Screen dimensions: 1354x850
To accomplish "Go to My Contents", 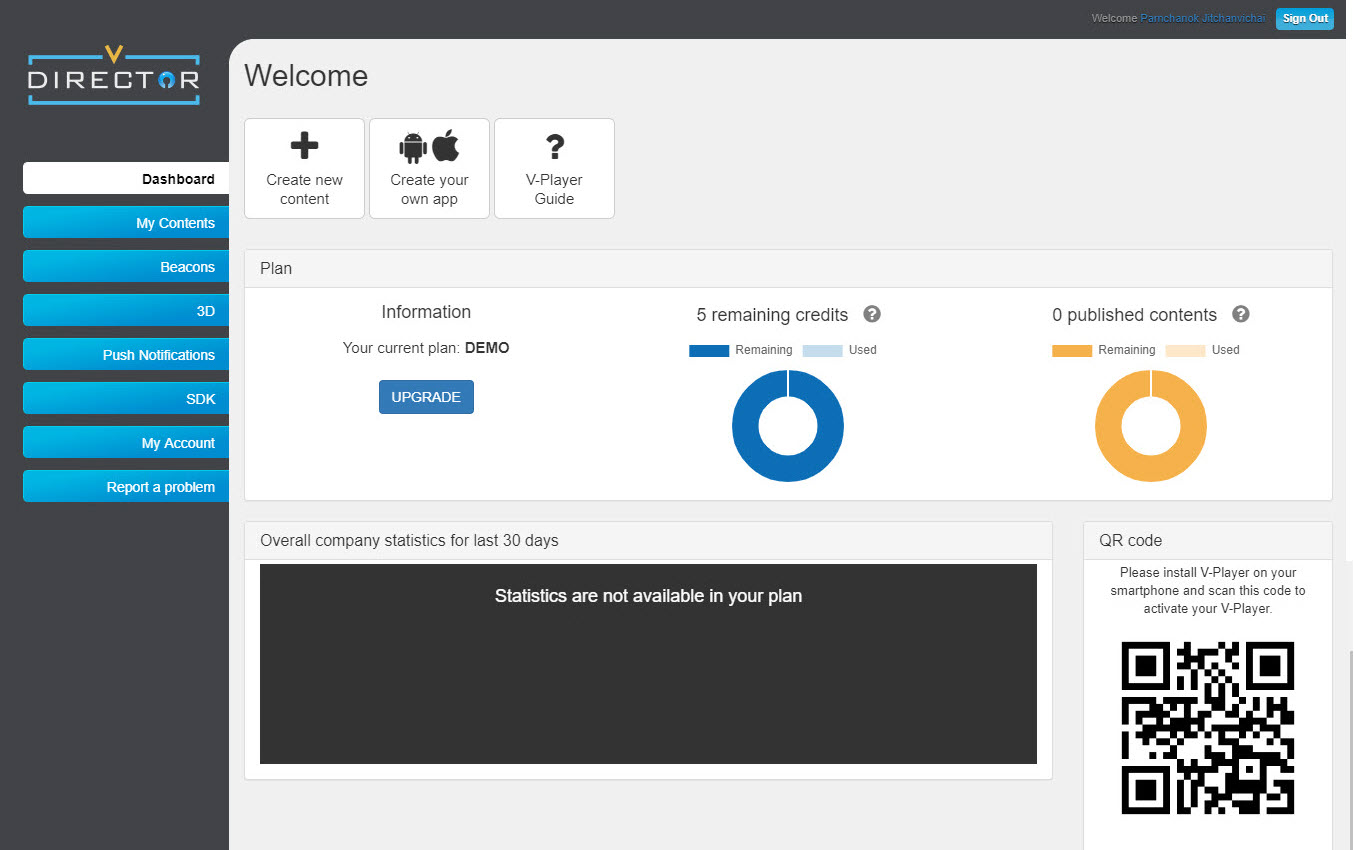I will 126,223.
